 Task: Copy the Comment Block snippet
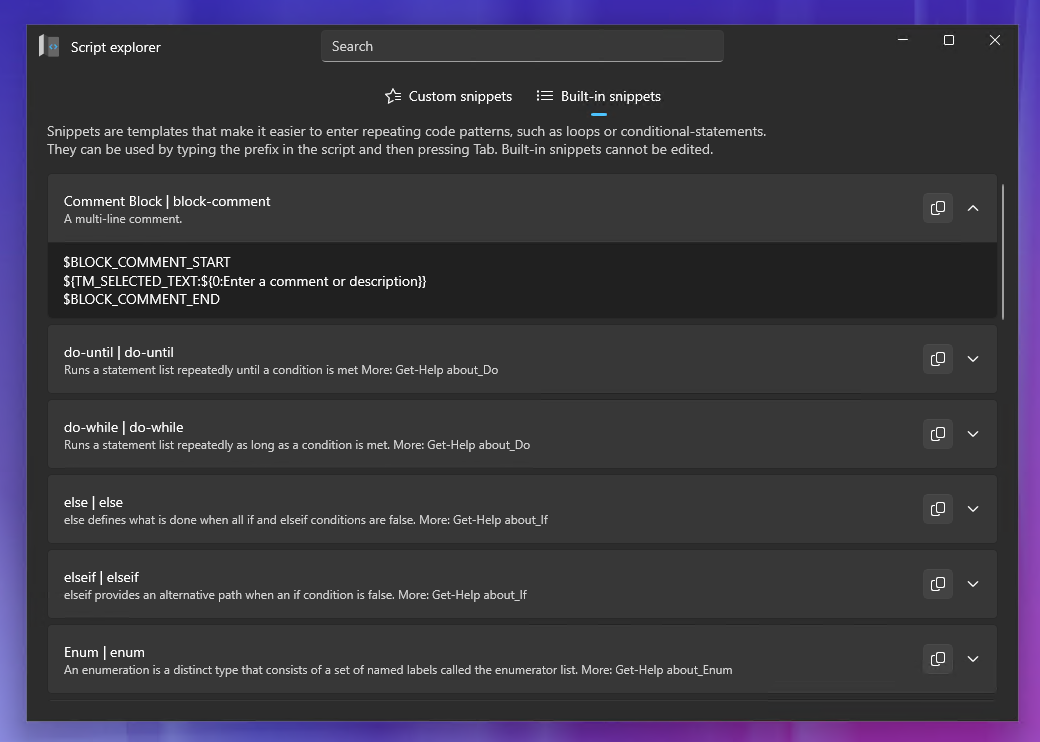937,208
